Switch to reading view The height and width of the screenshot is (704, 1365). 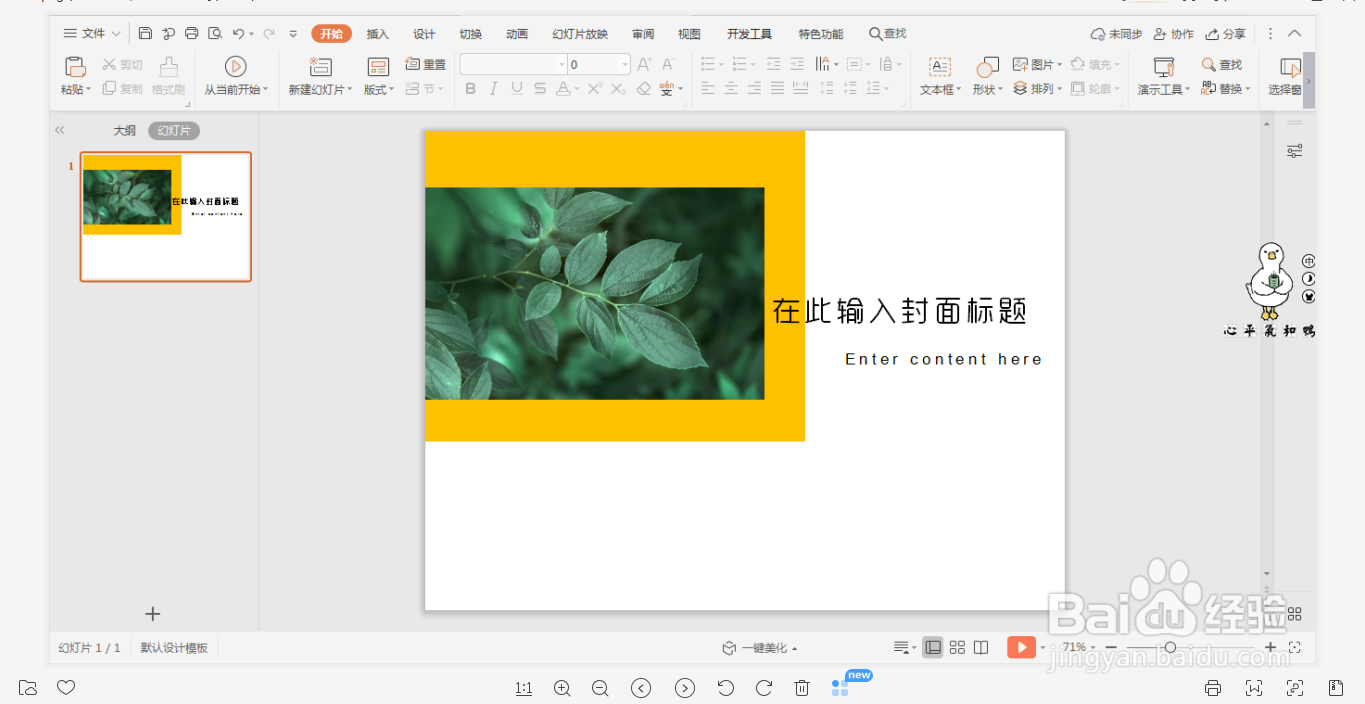[x=981, y=648]
